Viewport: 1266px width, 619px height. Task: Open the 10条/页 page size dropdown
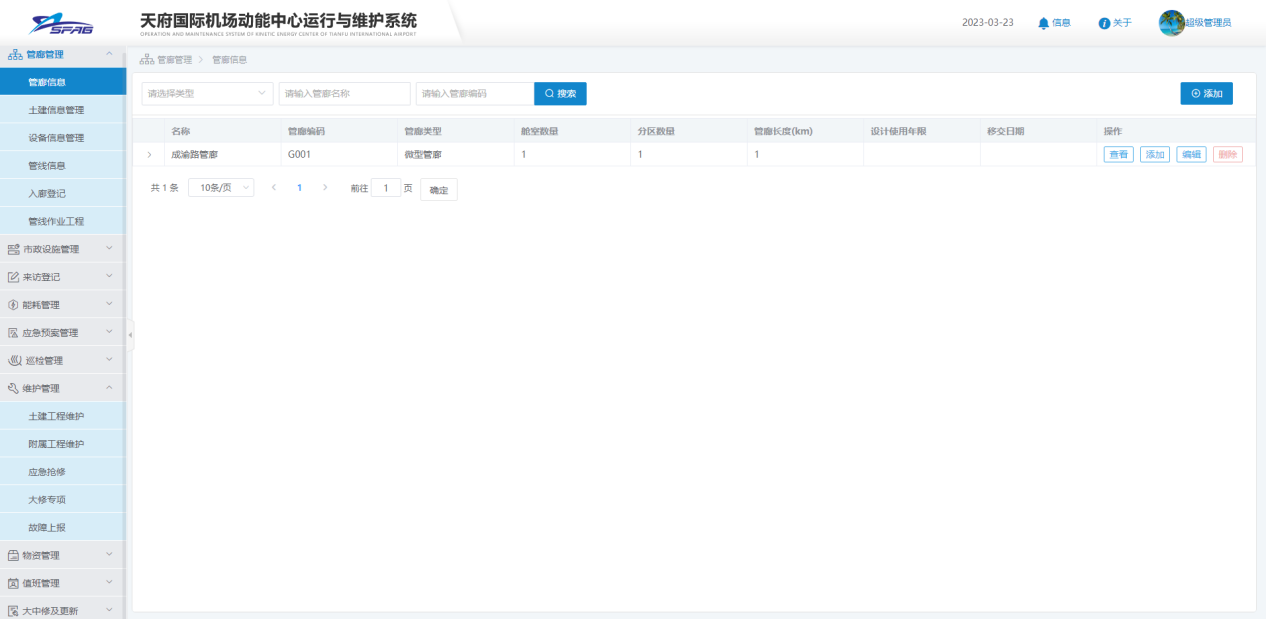click(x=221, y=188)
